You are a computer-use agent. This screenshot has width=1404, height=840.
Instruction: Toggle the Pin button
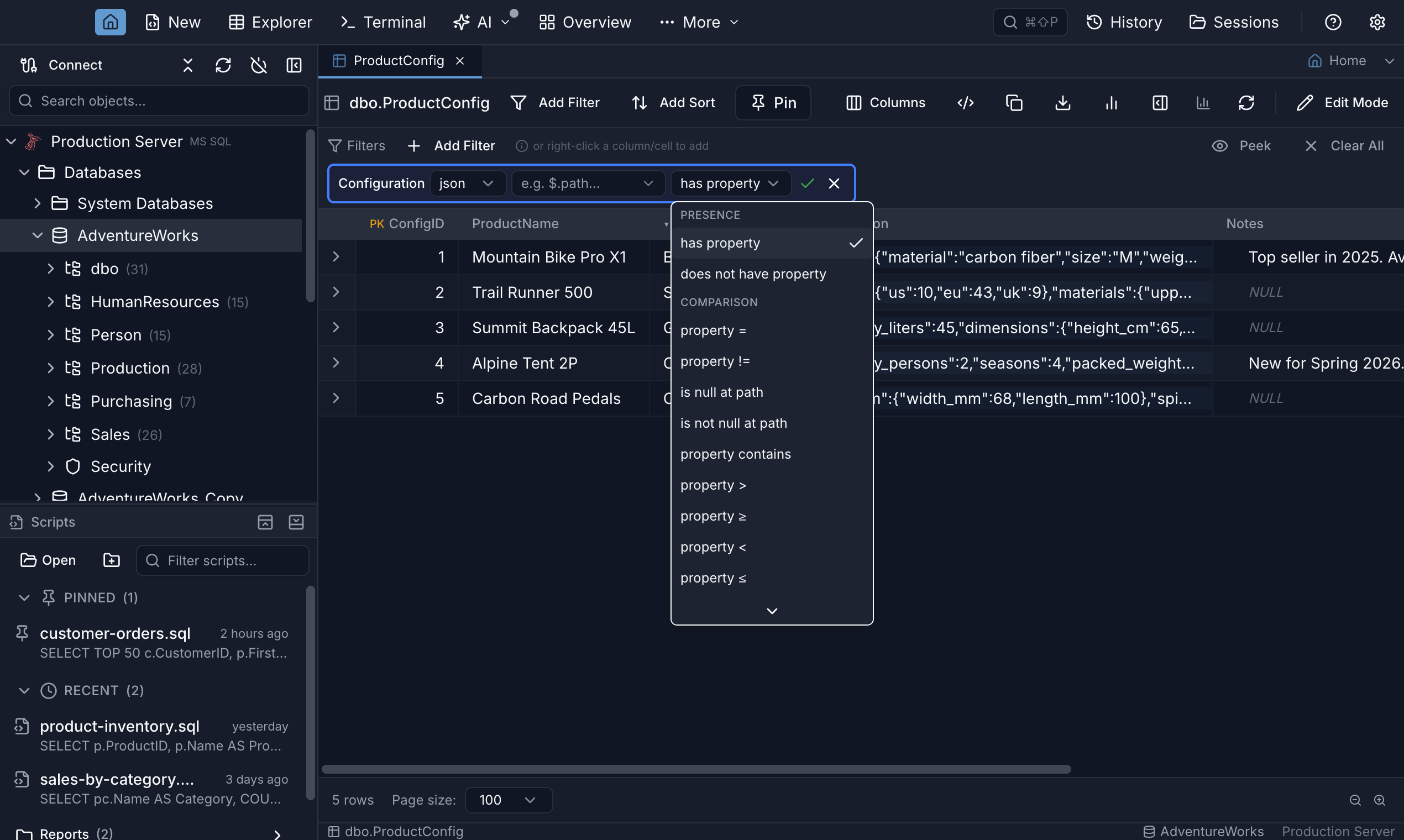773,102
